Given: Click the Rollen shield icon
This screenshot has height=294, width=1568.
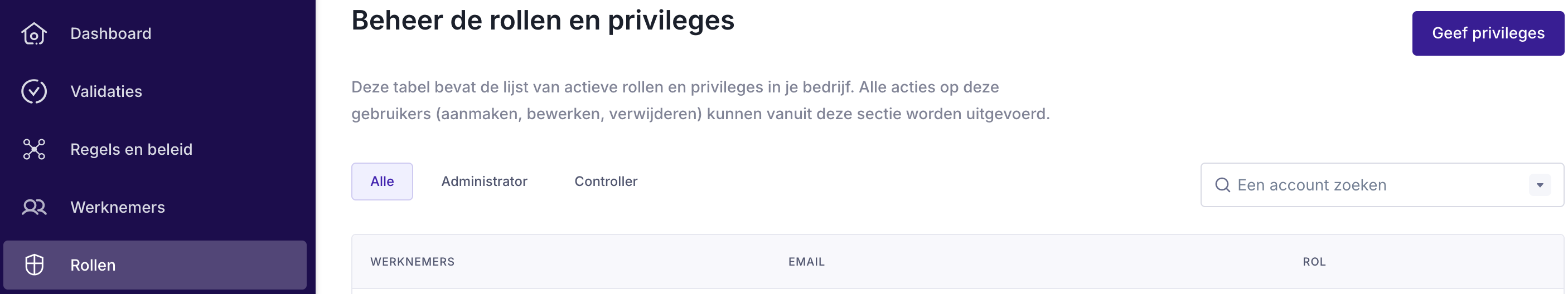Looking at the screenshot, I should 34,265.
